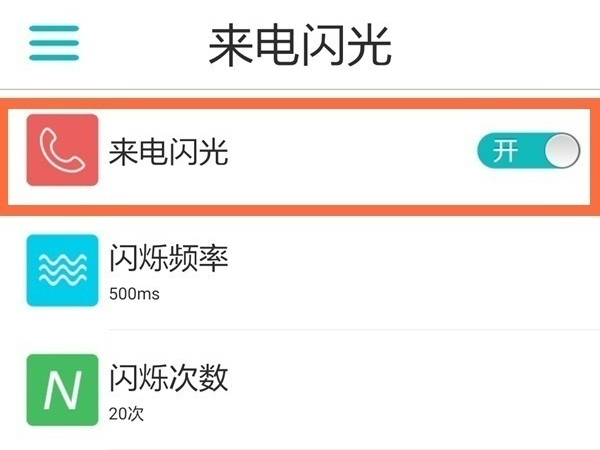
Task: Click the top bar right of title
Action: coord(500,42)
